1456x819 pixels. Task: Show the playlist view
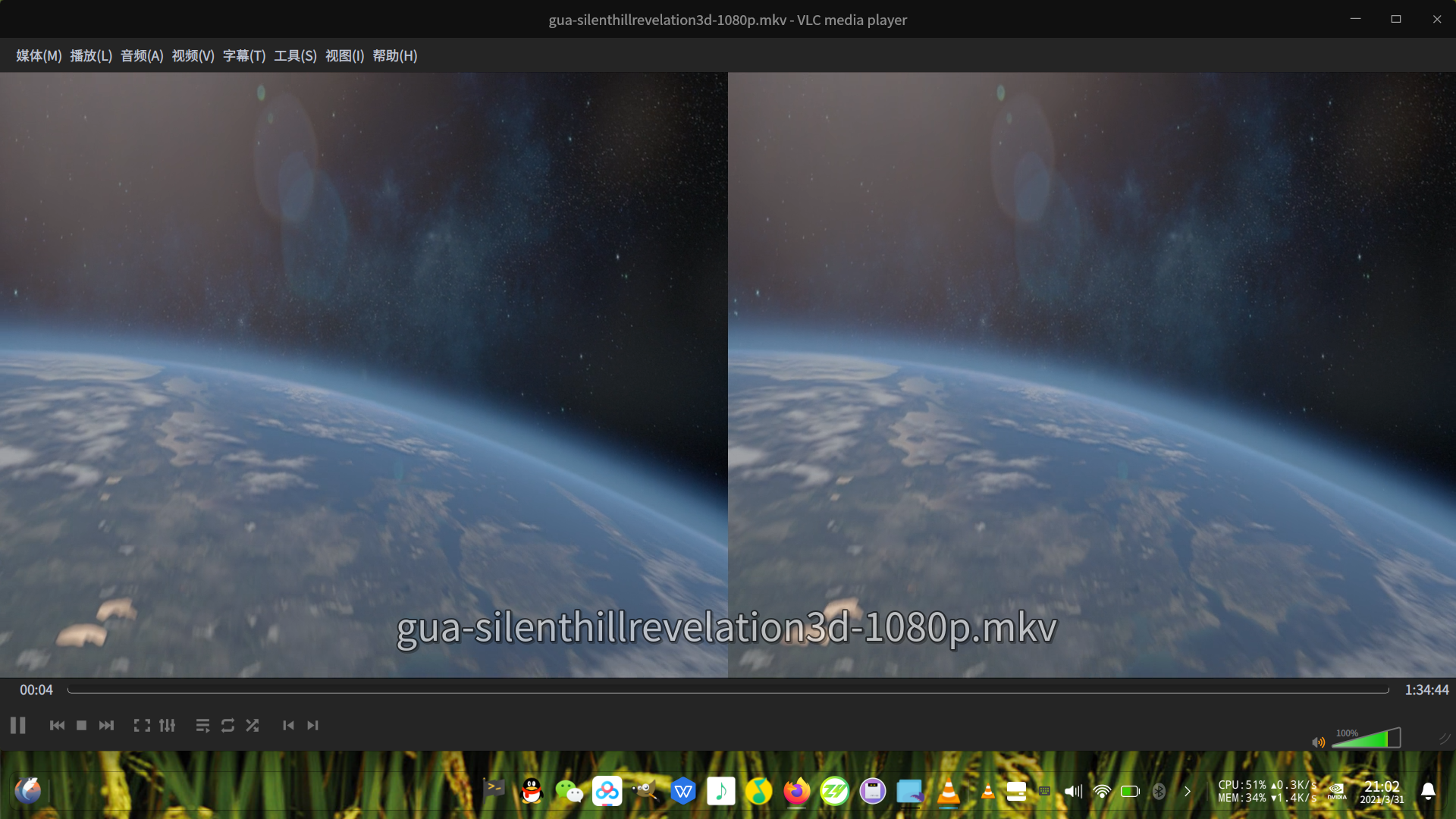202,726
